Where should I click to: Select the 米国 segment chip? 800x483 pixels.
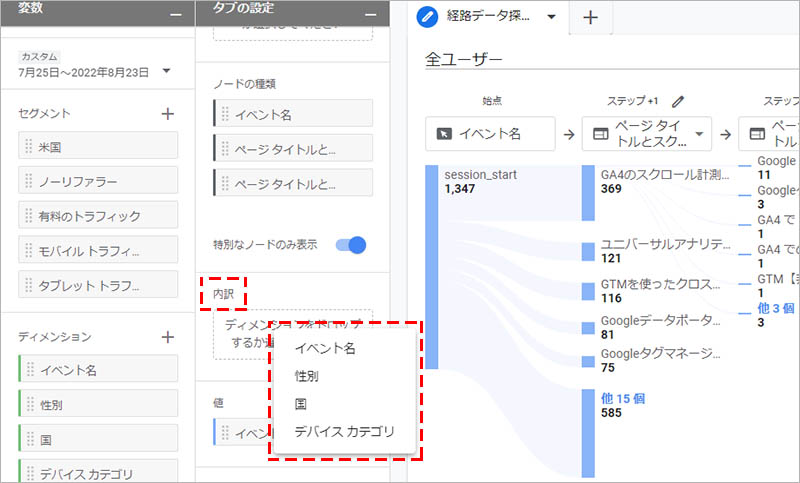pos(98,146)
